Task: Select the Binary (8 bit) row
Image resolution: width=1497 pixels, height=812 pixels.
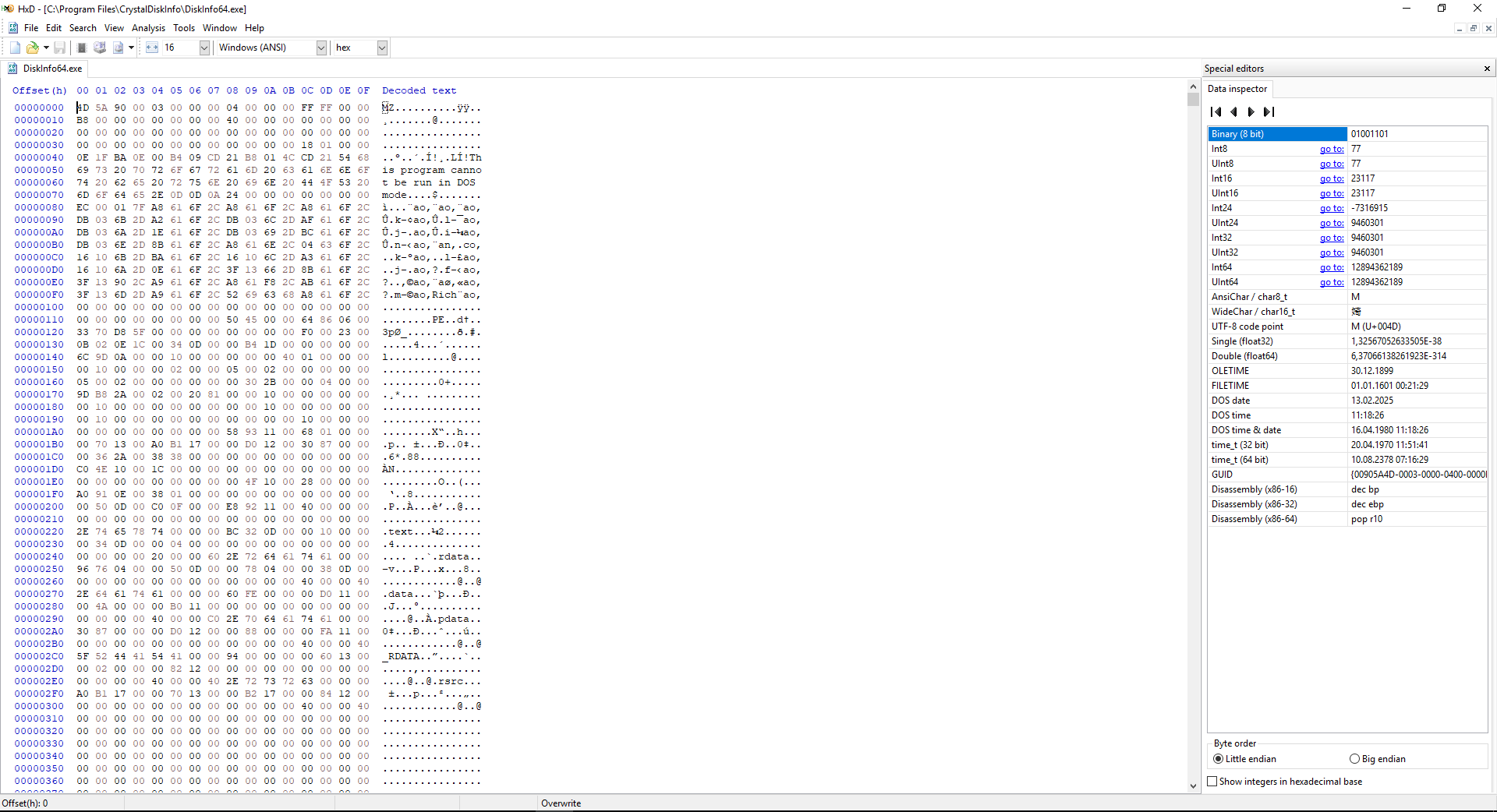Action: pos(1347,134)
